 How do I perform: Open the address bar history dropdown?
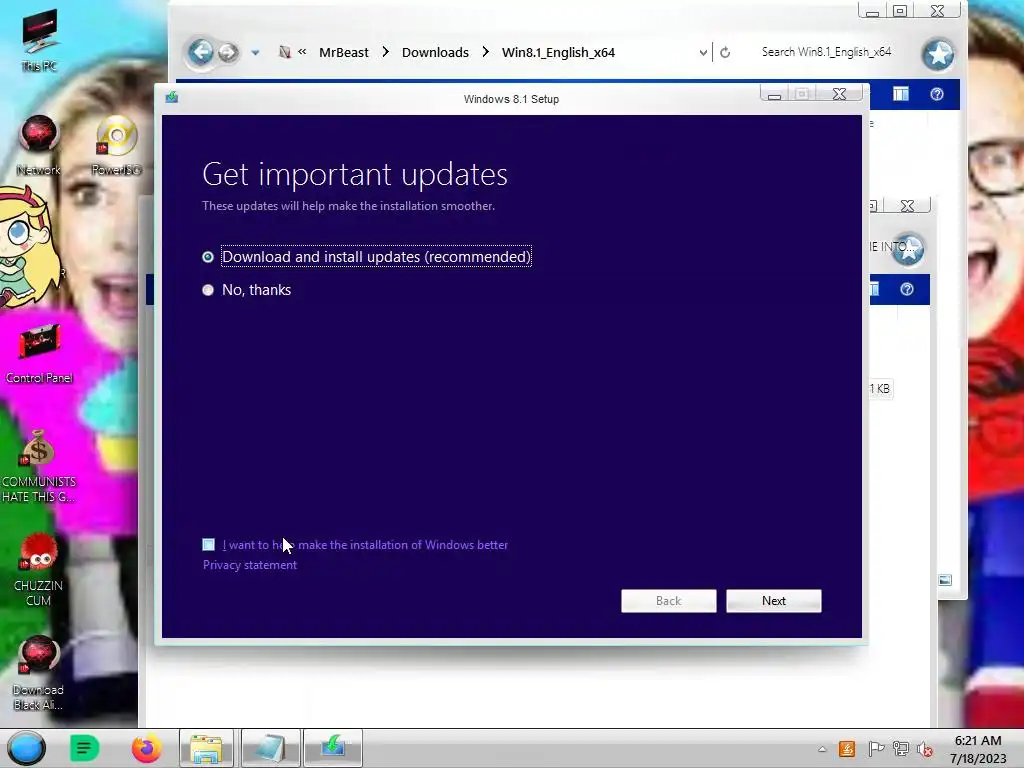tap(703, 52)
